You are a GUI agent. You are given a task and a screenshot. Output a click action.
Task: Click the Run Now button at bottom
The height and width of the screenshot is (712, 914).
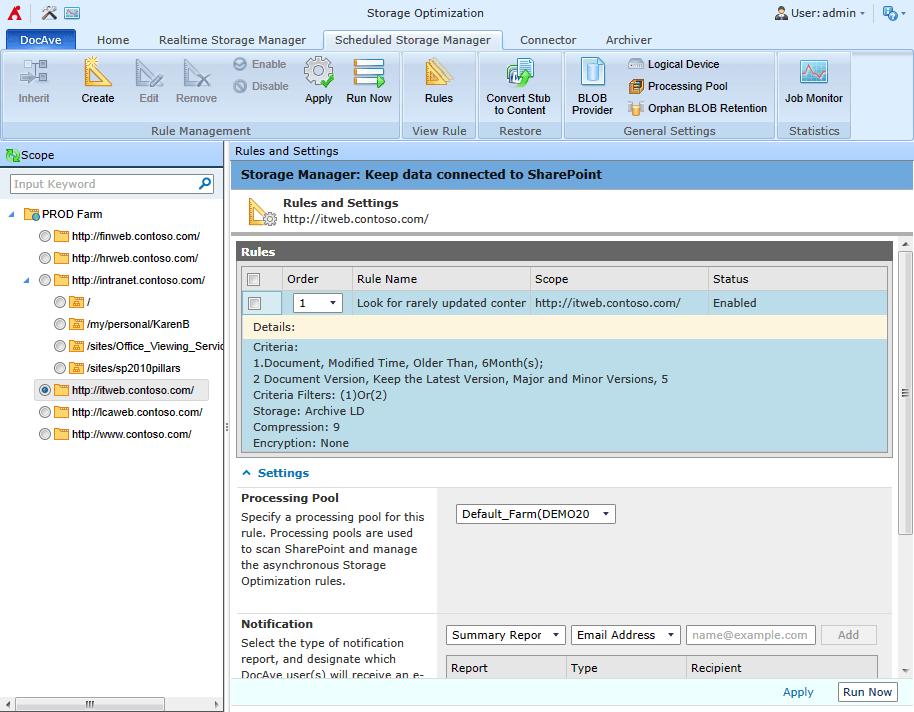[x=866, y=691]
